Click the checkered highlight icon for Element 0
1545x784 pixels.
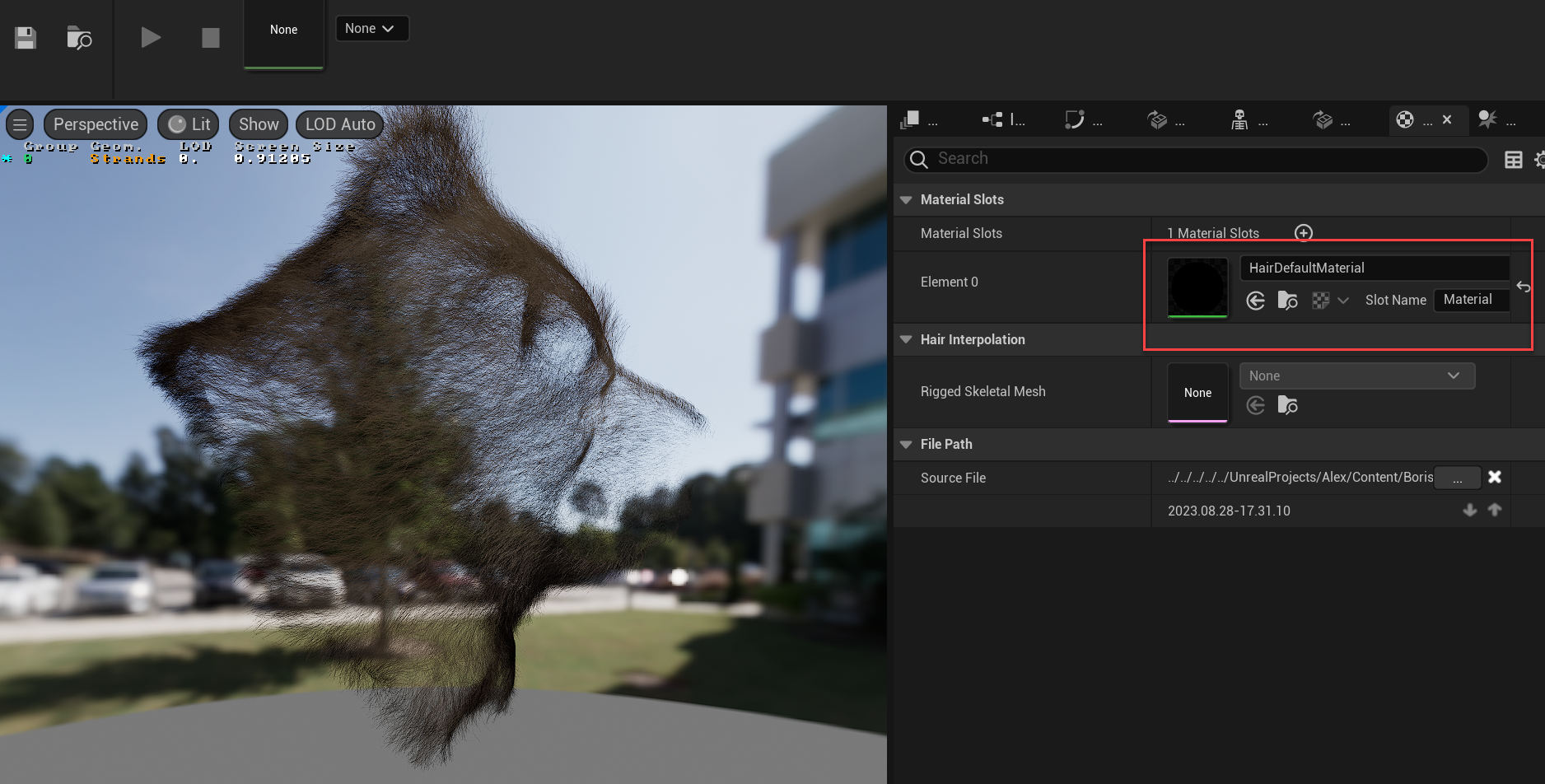(x=1320, y=301)
